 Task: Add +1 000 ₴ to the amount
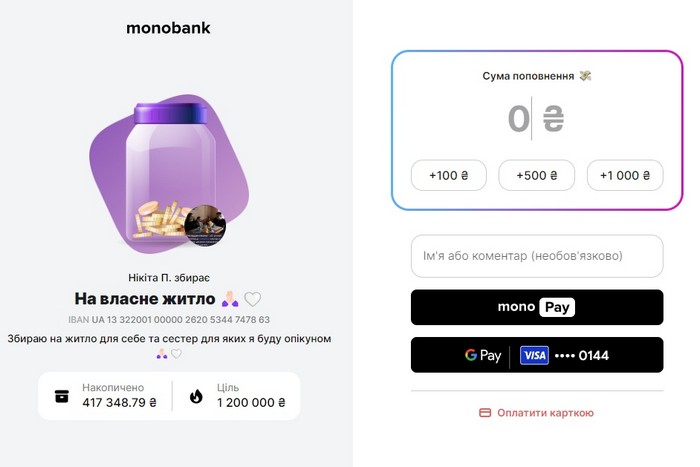click(625, 175)
